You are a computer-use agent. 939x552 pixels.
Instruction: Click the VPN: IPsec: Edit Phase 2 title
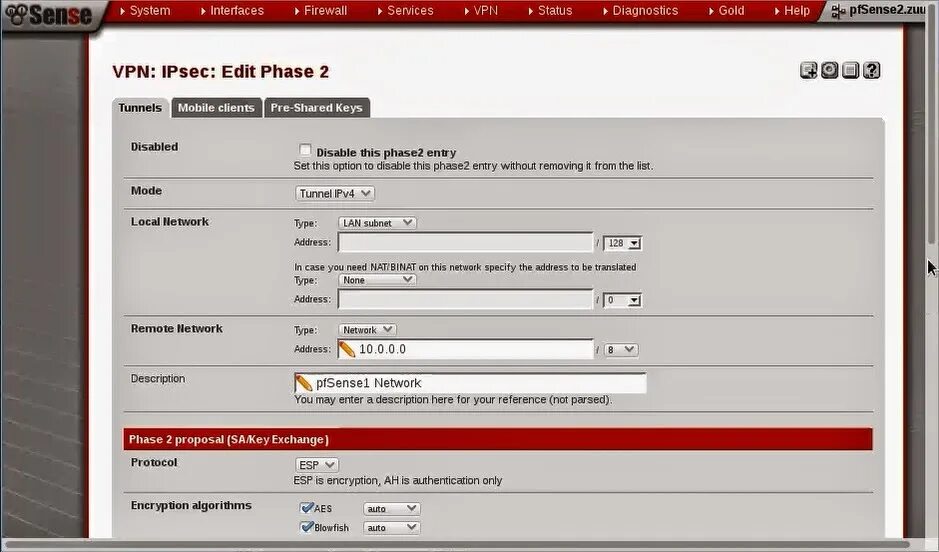(221, 72)
